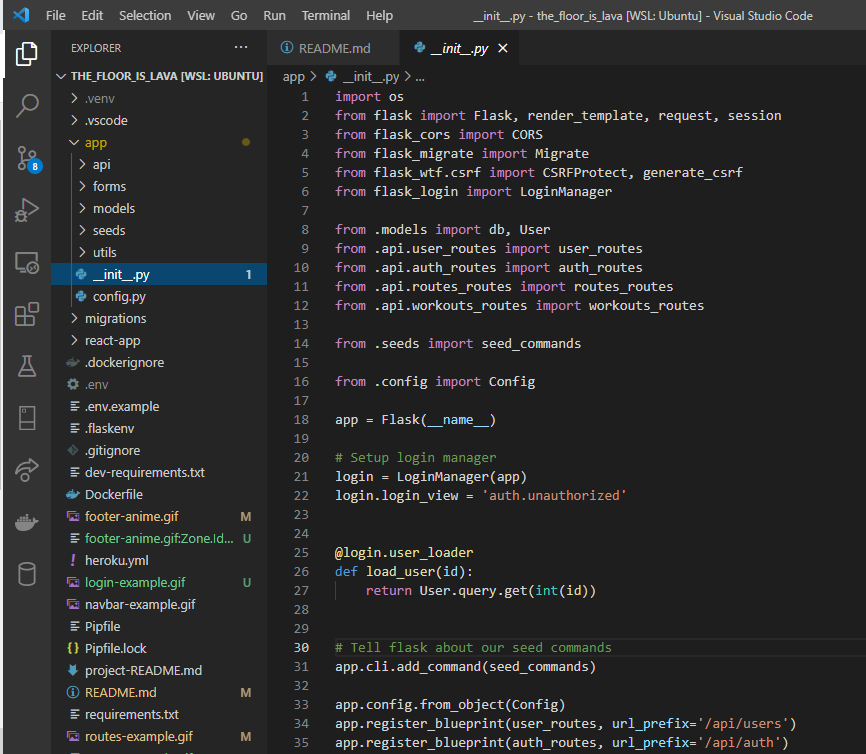Collapse the app folder

click(95, 142)
